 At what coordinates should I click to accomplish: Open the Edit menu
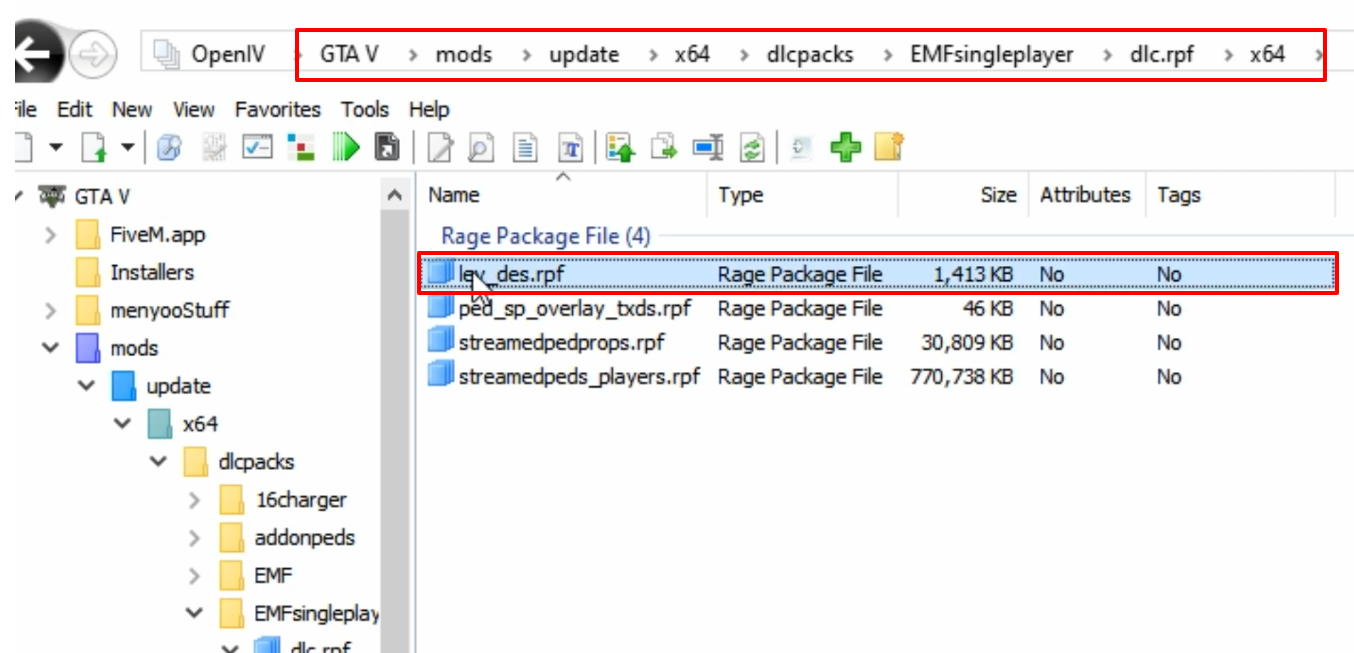(75, 109)
